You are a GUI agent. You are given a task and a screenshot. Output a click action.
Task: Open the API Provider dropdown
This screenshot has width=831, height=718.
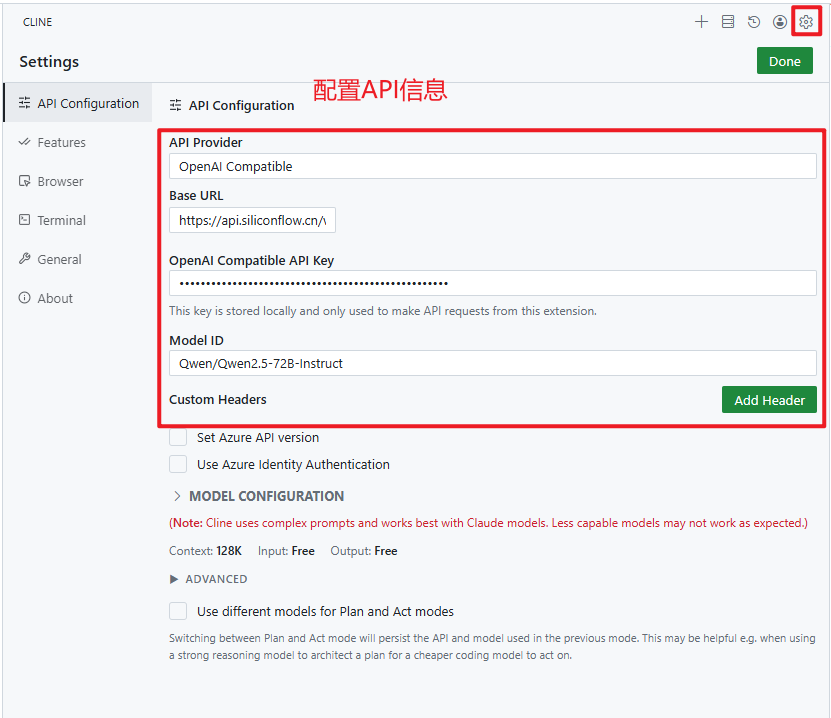(492, 166)
